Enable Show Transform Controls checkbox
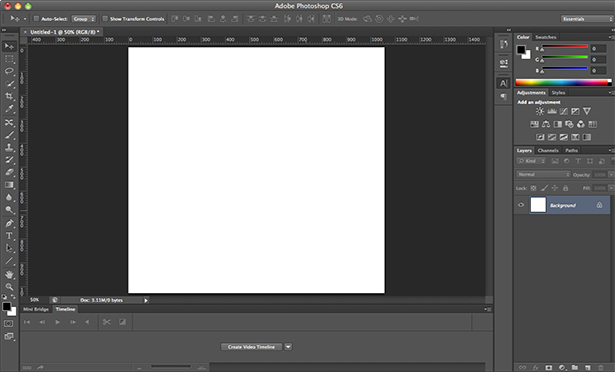 (x=105, y=18)
